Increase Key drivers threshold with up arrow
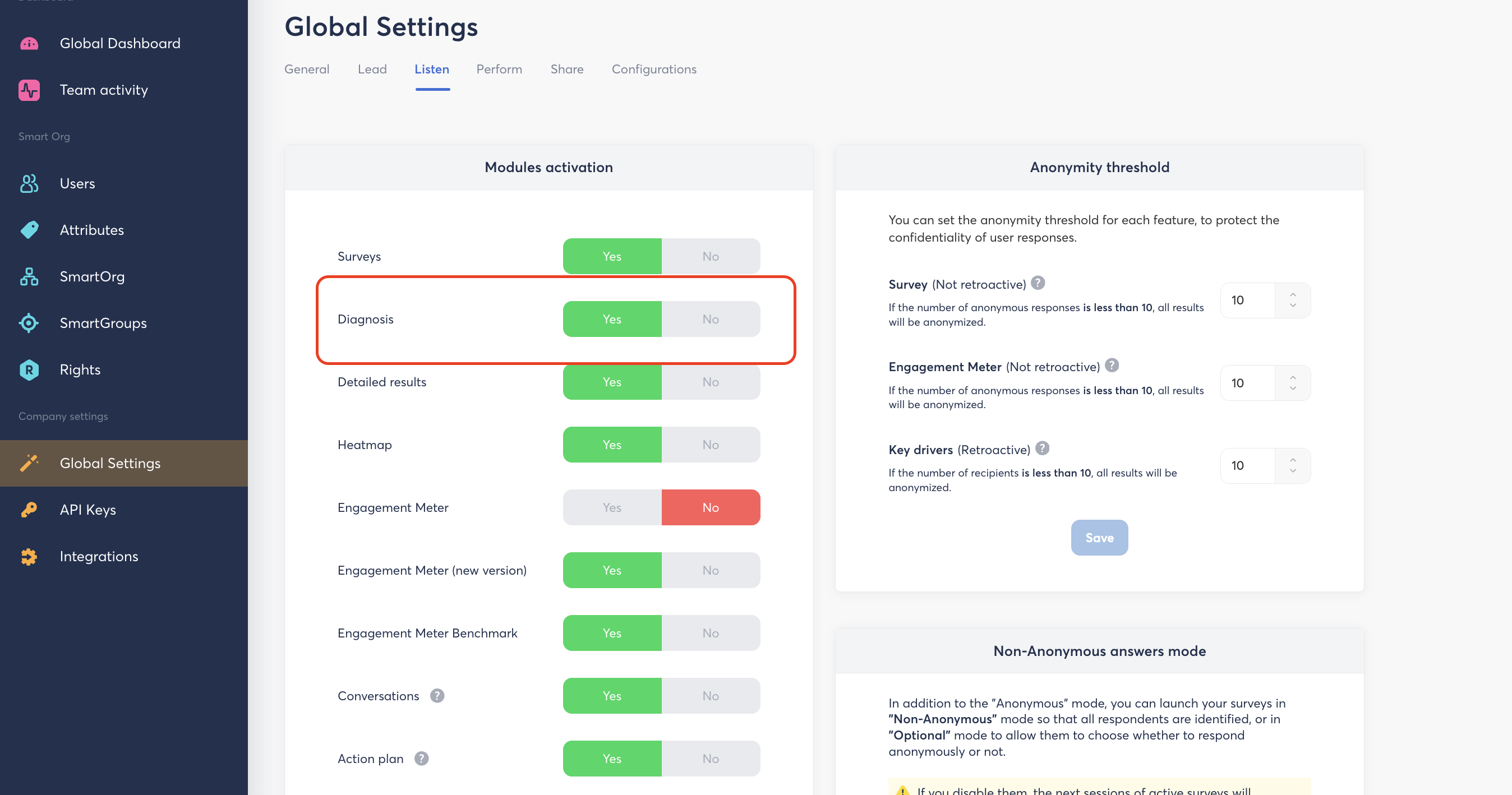 coord(1293,460)
